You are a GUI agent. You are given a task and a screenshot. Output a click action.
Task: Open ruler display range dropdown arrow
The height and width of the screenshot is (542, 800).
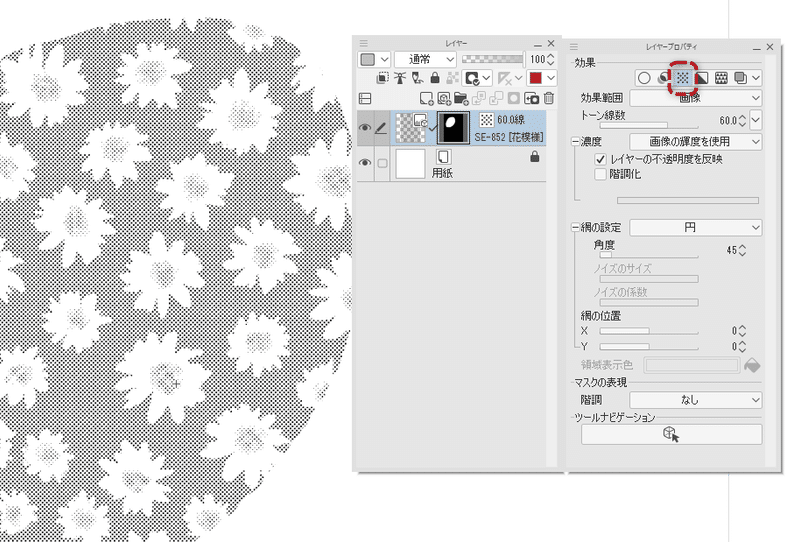[519, 78]
